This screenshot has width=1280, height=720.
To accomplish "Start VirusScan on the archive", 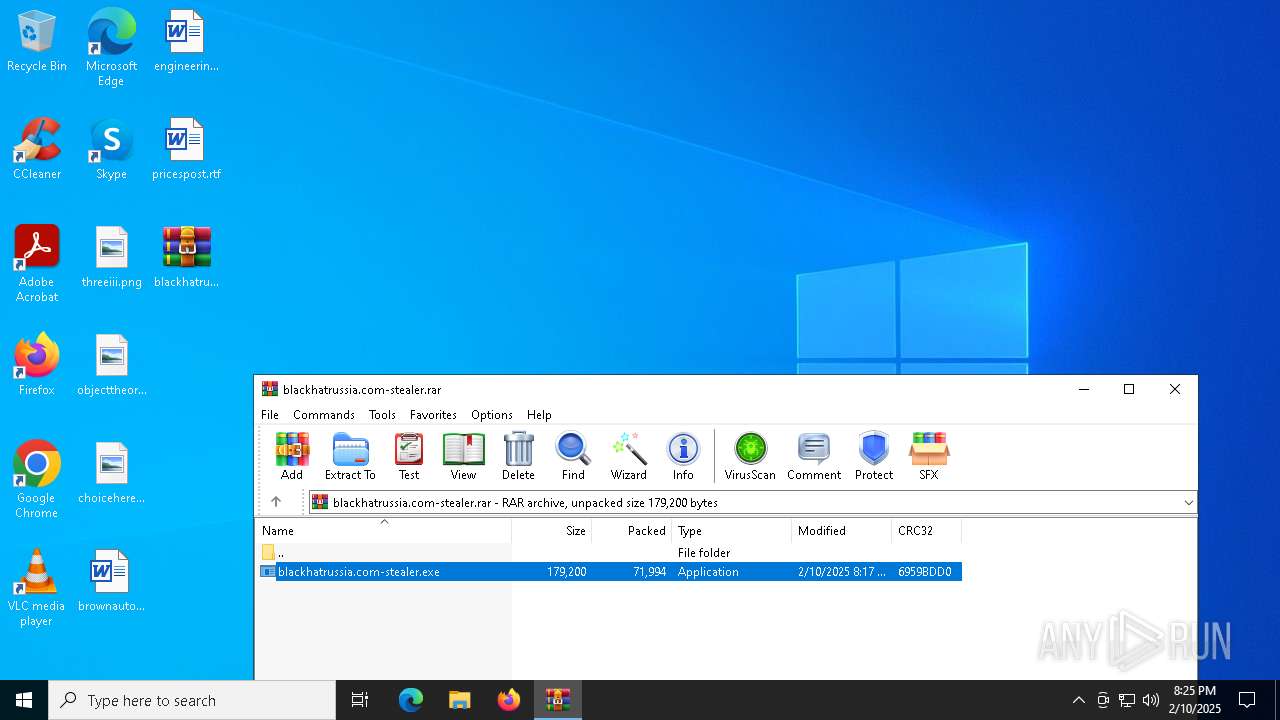I will point(750,456).
